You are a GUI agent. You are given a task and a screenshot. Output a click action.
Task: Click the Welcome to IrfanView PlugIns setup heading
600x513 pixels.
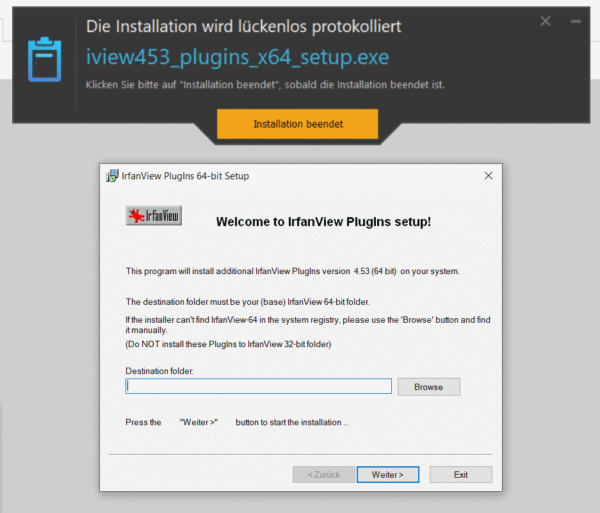click(323, 222)
